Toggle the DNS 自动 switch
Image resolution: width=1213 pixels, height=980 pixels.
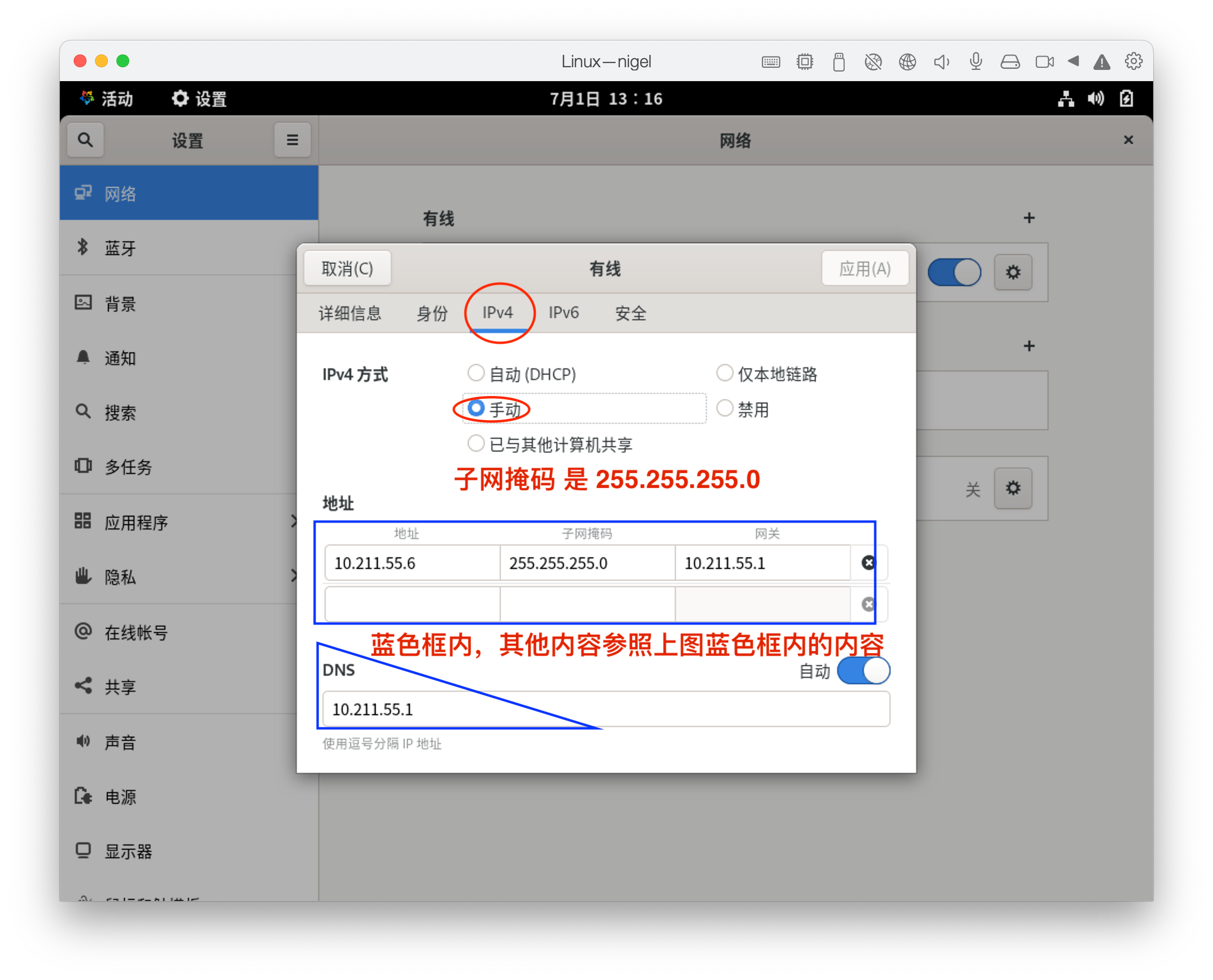point(863,670)
